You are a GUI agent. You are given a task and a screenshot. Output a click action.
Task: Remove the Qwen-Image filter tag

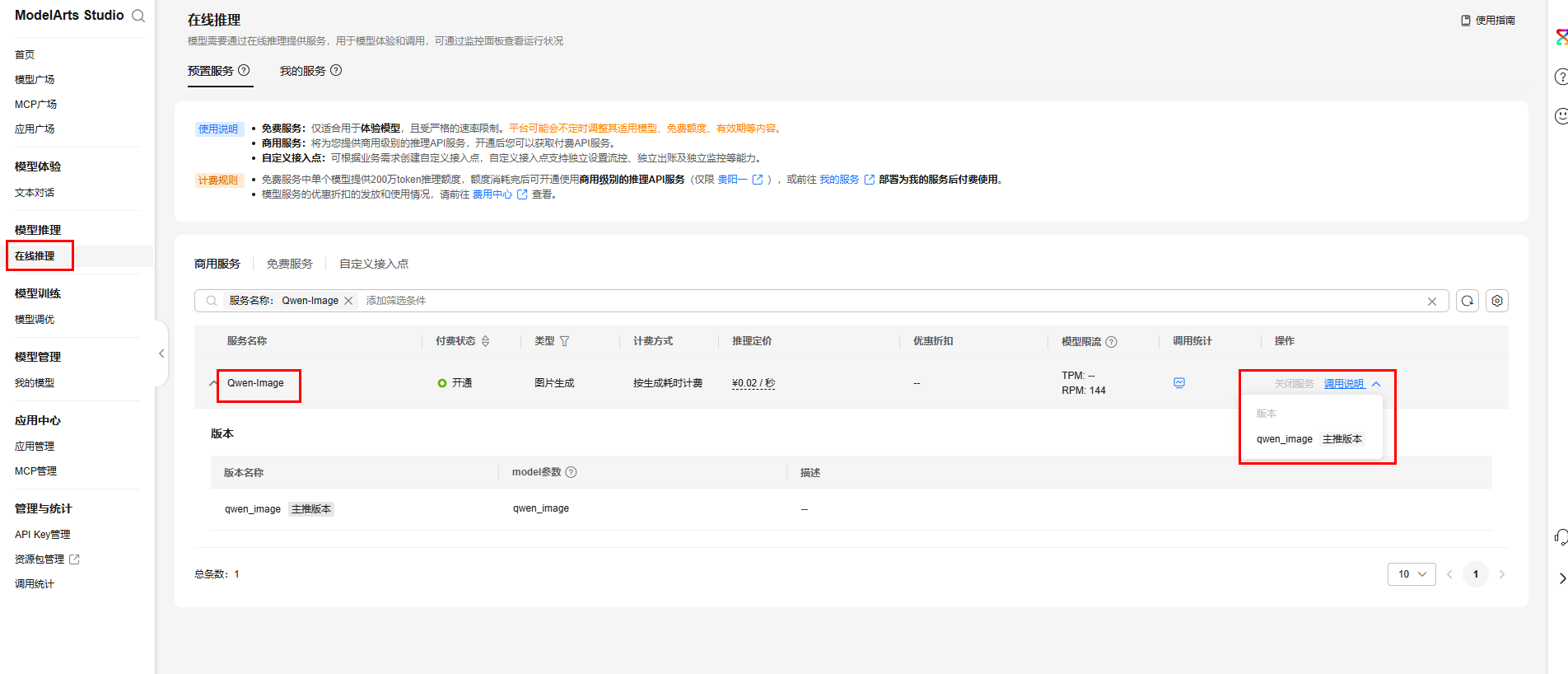[348, 301]
